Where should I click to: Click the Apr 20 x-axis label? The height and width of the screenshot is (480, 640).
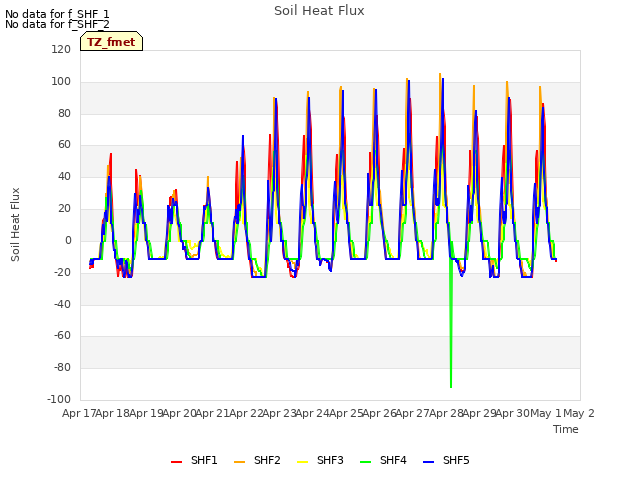coord(179,413)
